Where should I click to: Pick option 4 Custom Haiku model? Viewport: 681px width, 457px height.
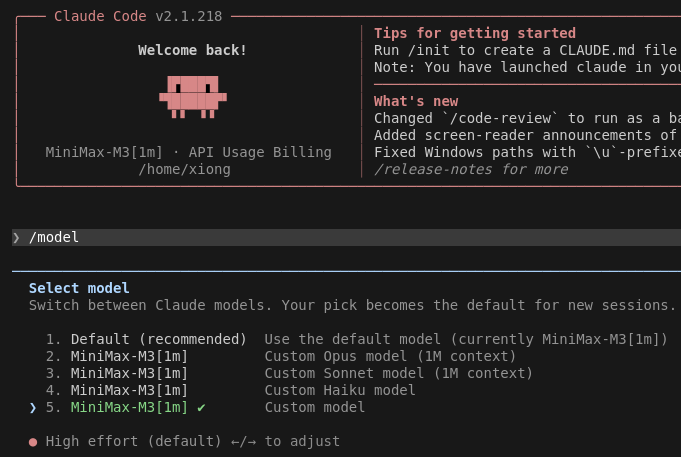tap(230, 390)
